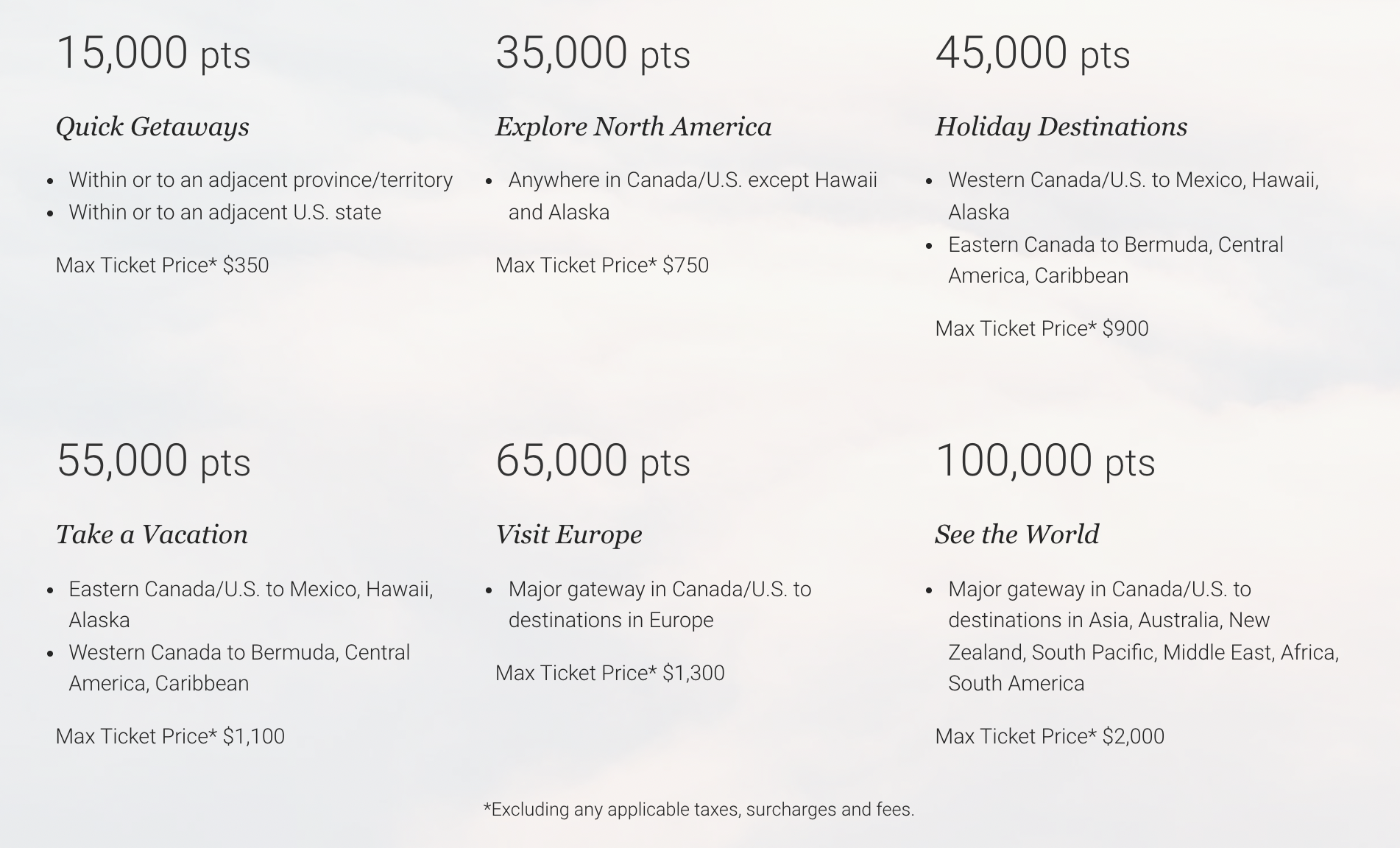Click the Max Ticket Price $750 text
Screen dimensions: 1400x848
(x=601, y=265)
